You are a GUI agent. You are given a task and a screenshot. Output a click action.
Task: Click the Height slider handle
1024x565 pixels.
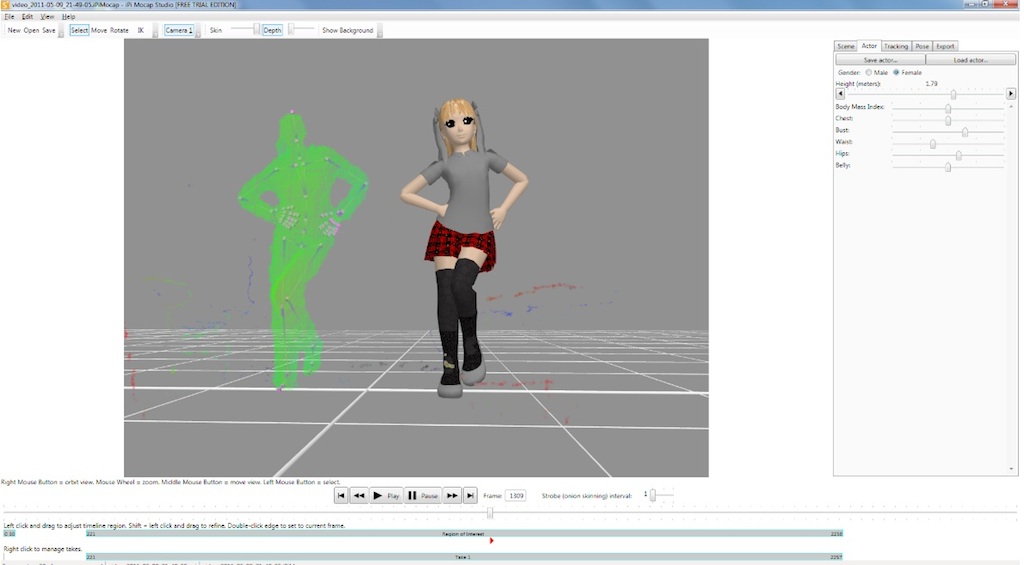tap(953, 95)
